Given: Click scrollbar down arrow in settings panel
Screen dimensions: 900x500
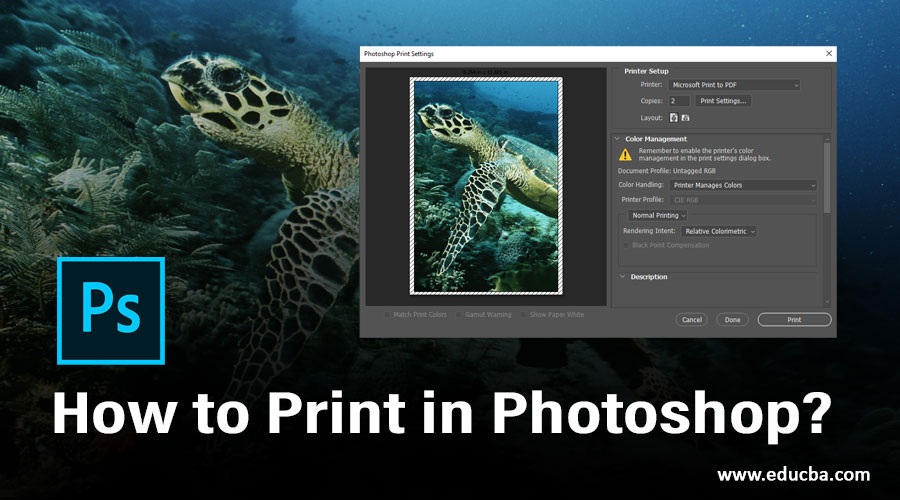Looking at the screenshot, I should [x=827, y=301].
